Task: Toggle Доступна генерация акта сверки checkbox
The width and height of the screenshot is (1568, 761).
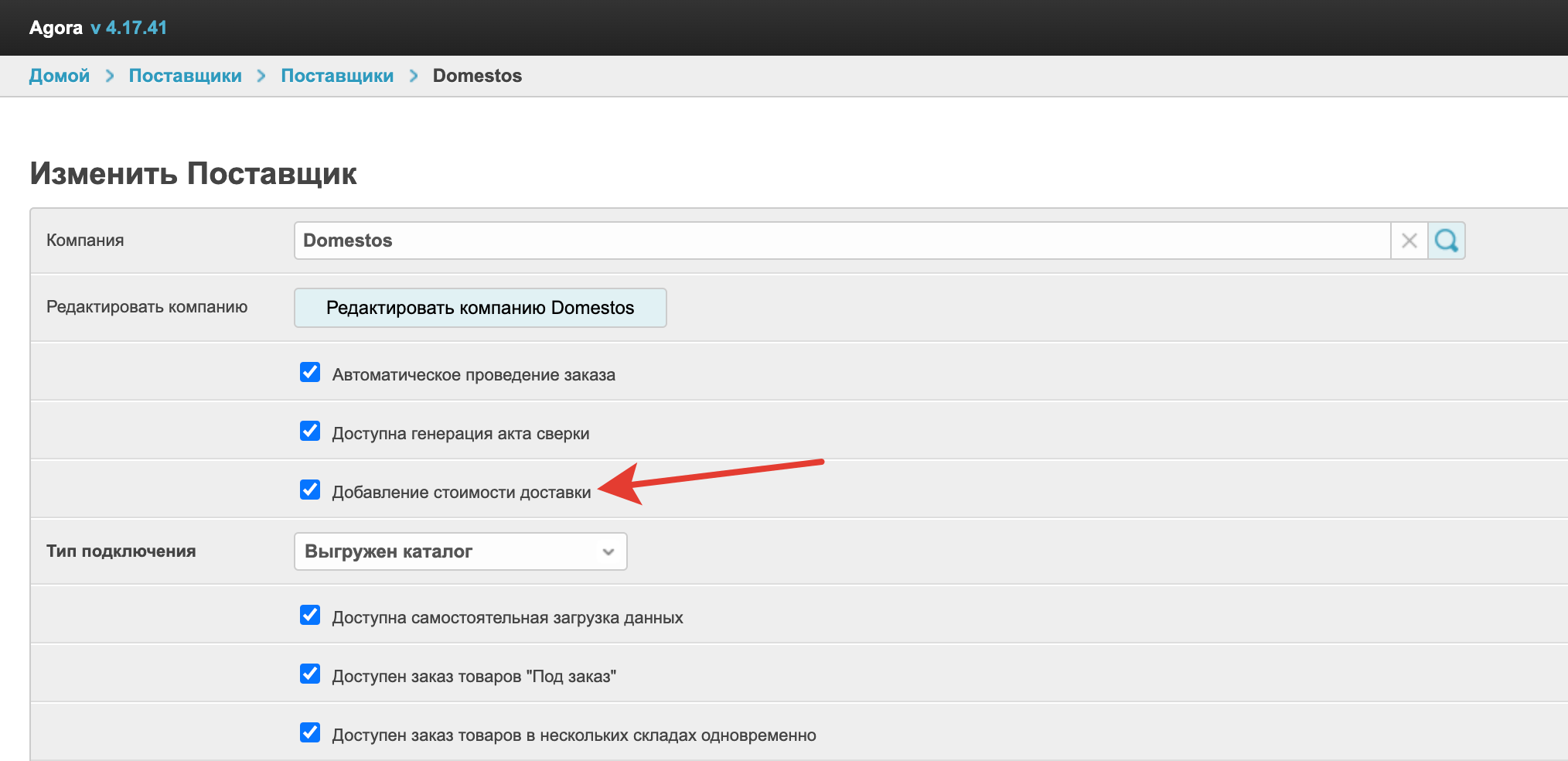Action: (x=310, y=431)
